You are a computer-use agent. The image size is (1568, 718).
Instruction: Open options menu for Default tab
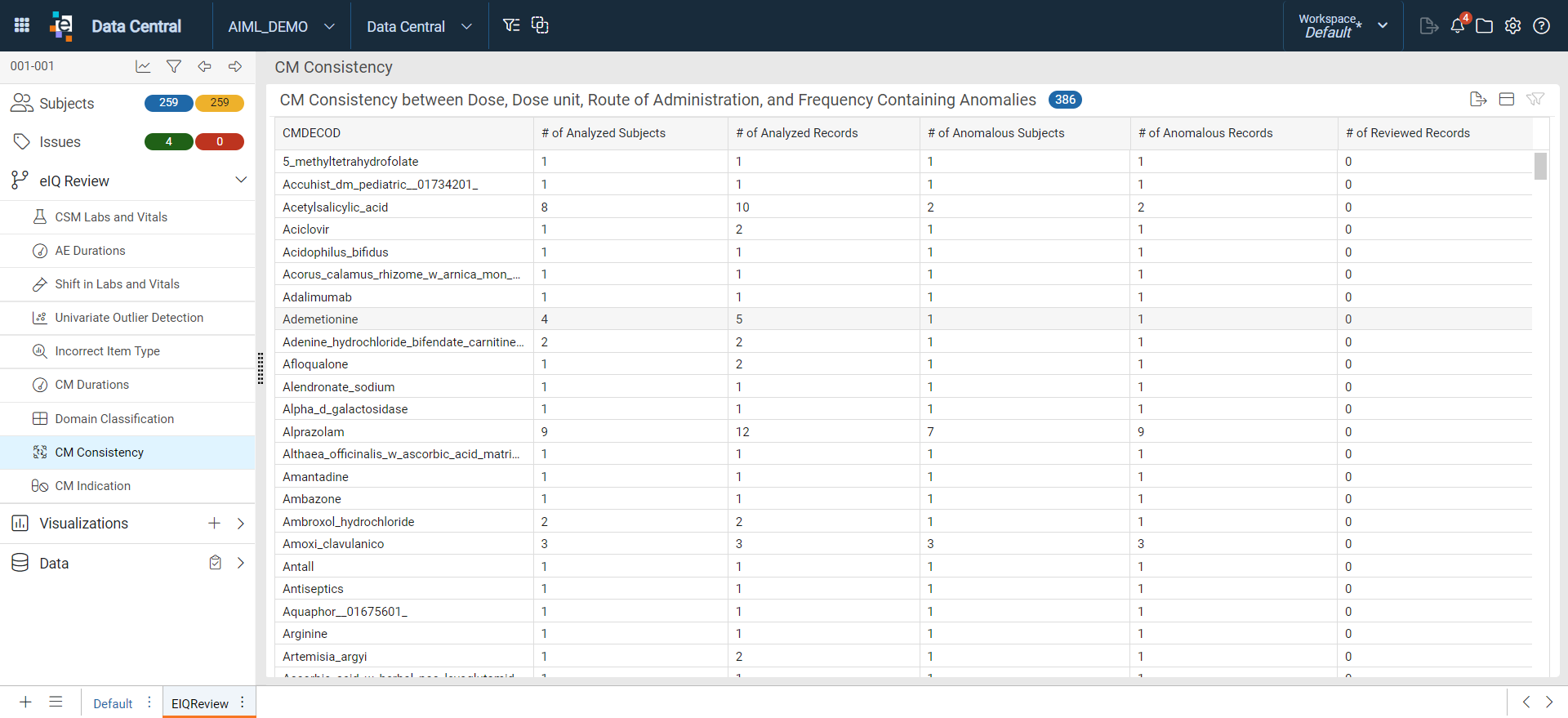pos(149,702)
